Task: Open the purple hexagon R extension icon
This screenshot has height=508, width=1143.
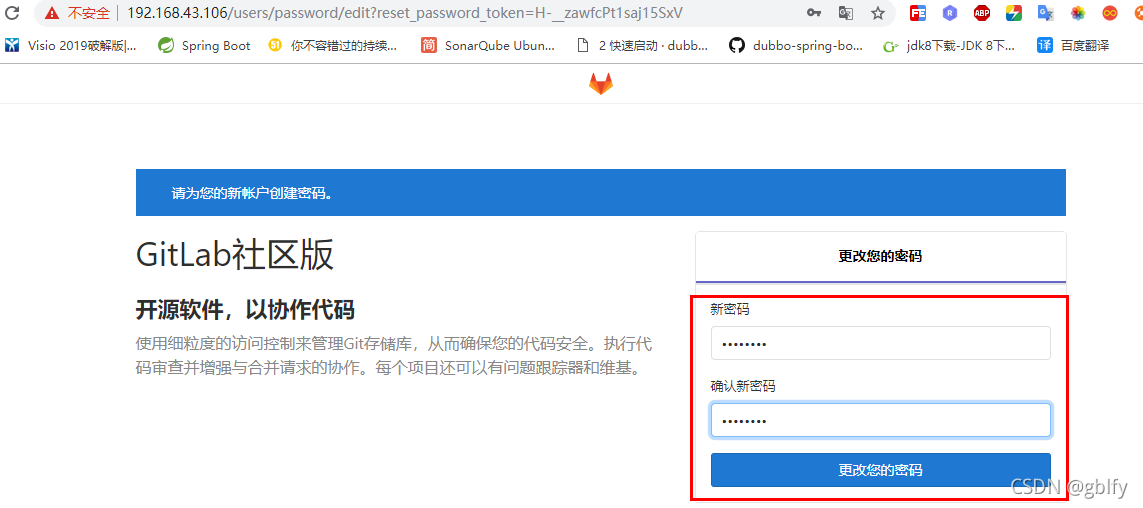Action: point(949,12)
